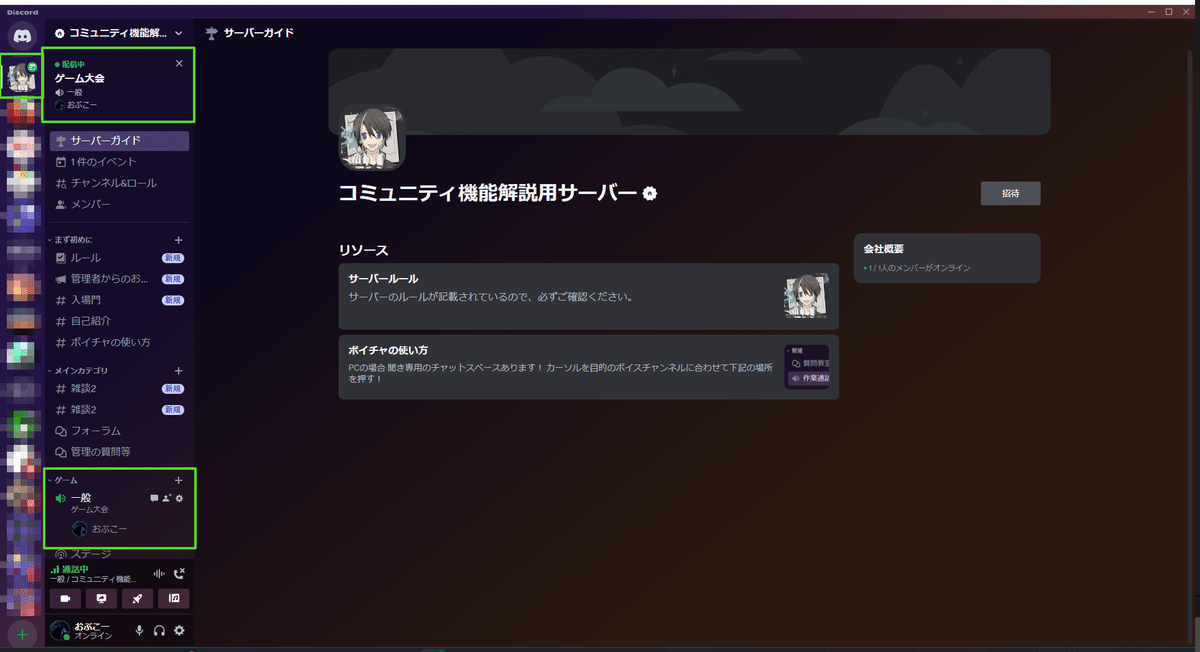Open the ステージ stage channel
Screen dimensions: 1200x652
pyautogui.click(x=119, y=554)
